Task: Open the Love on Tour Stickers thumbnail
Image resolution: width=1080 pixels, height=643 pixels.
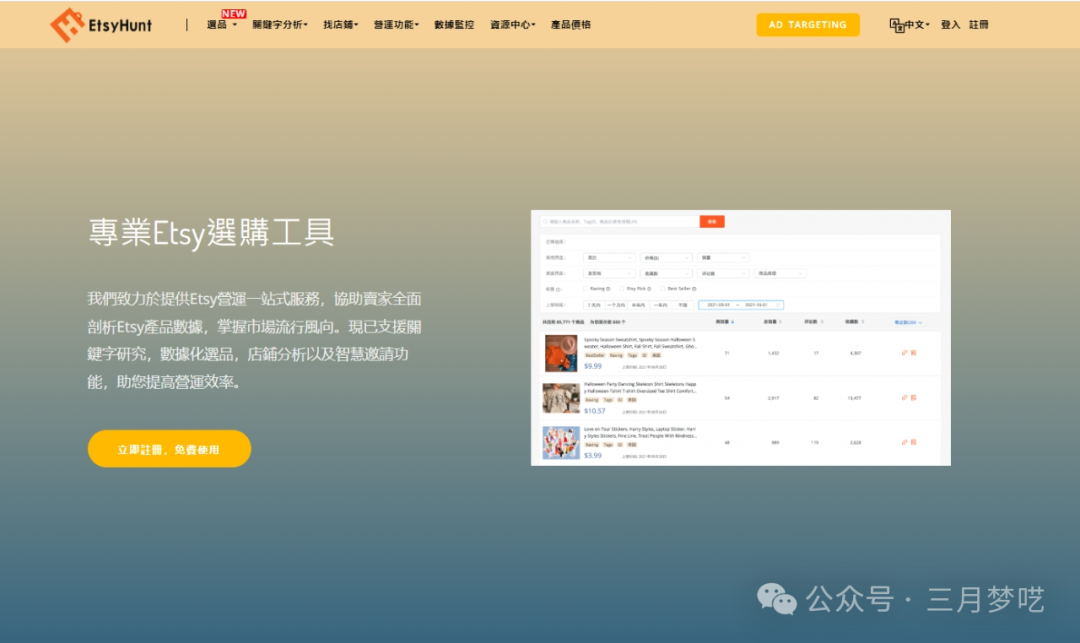Action: 561,443
